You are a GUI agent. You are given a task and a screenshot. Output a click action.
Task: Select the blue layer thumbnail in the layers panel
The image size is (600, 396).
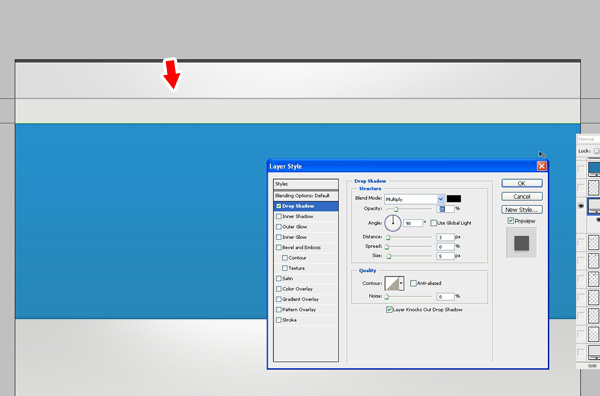[x=594, y=169]
